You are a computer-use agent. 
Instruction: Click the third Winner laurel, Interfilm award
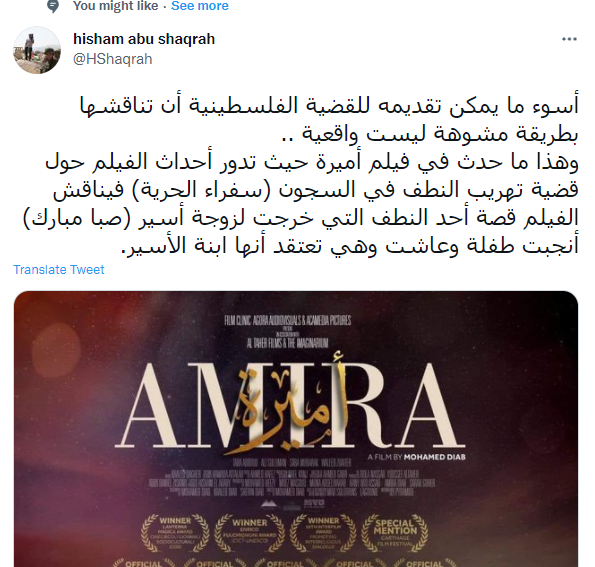(x=323, y=534)
